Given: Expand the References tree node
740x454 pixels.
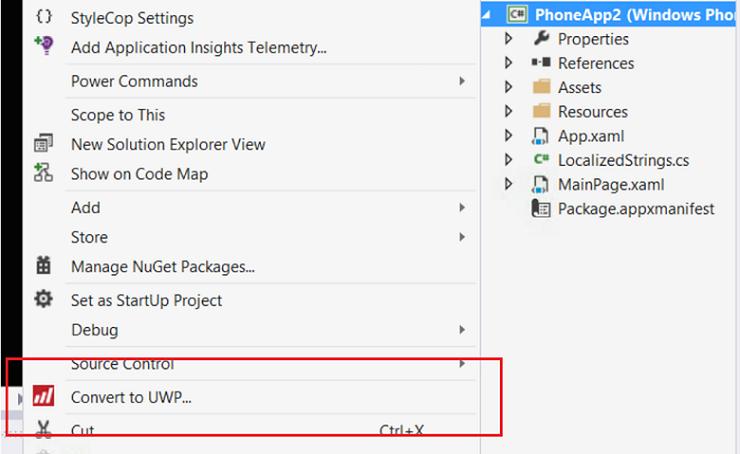Looking at the screenshot, I should [509, 63].
